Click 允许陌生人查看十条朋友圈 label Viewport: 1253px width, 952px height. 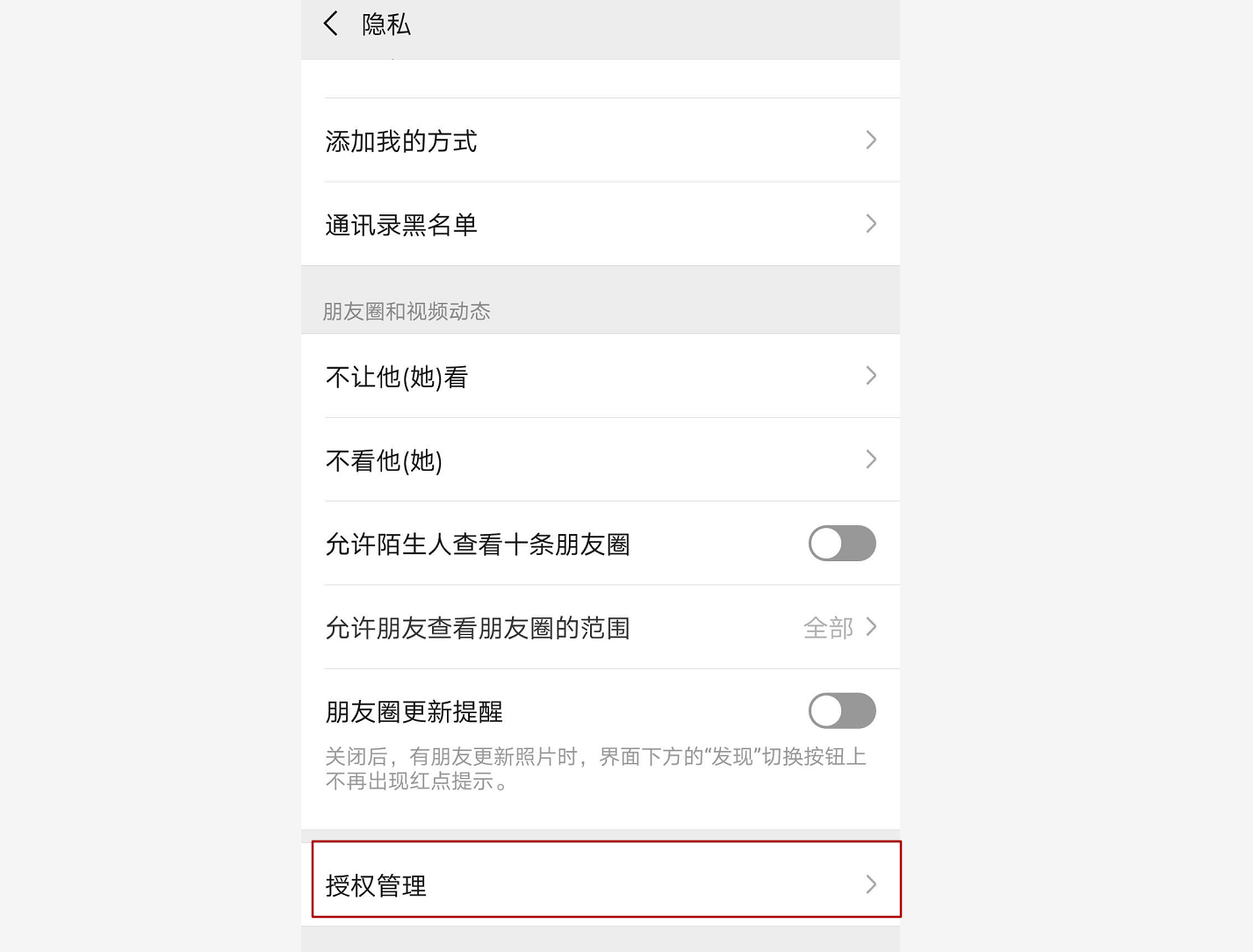tap(478, 545)
